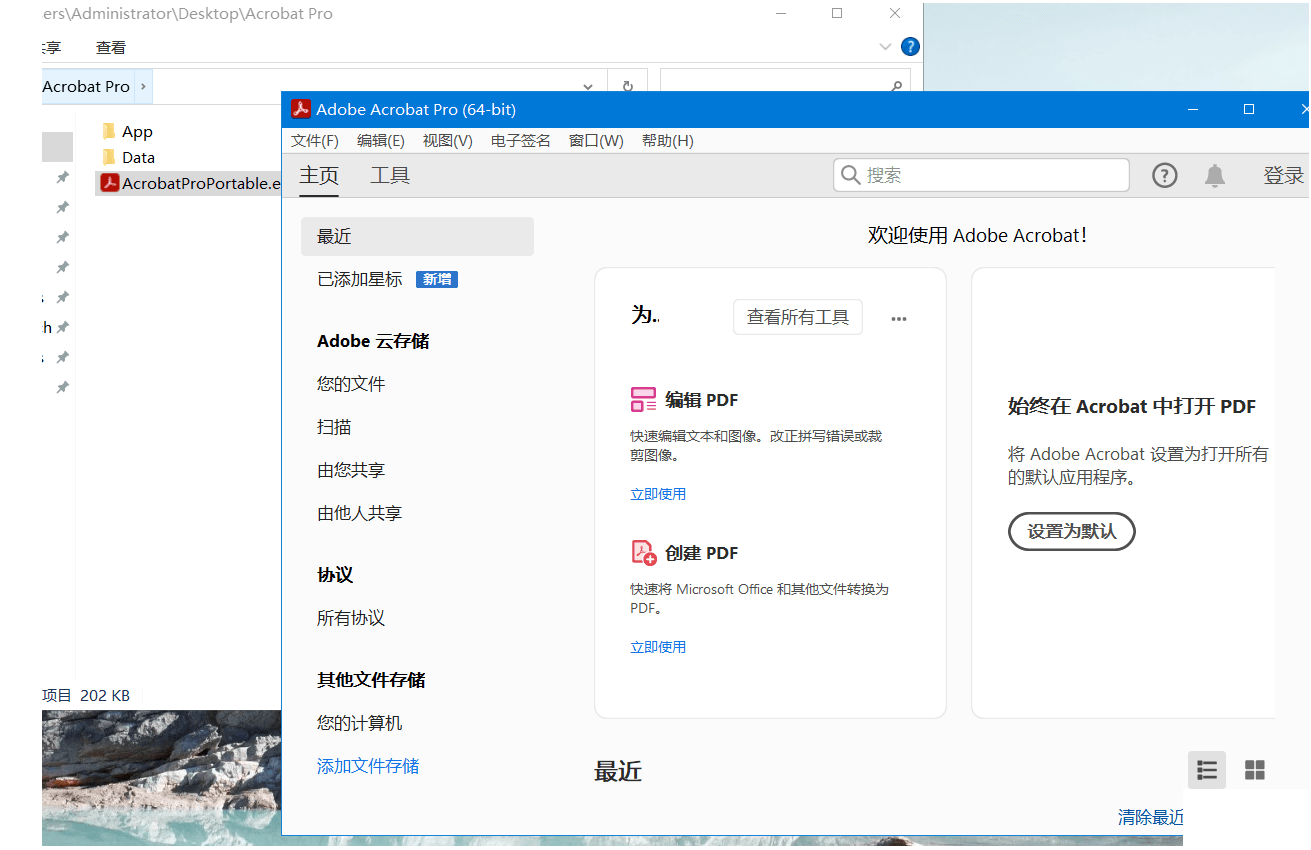Open Explorer help blue question icon
Image resolution: width=1311 pixels, height=850 pixels.
(x=910, y=47)
